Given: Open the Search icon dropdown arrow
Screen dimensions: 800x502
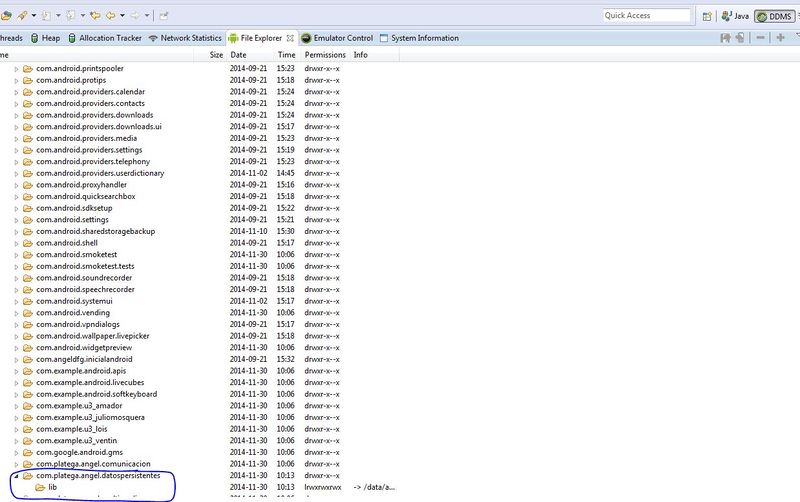Looking at the screenshot, I should (x=34, y=16).
